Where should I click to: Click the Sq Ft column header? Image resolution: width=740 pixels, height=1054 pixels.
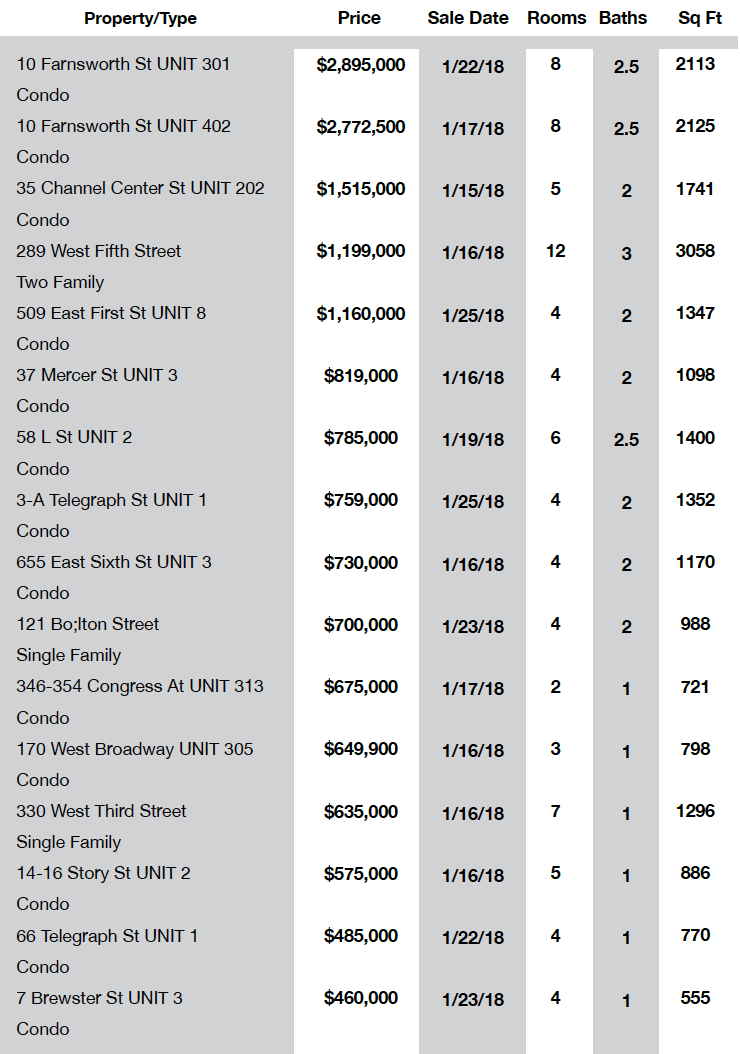coord(700,17)
